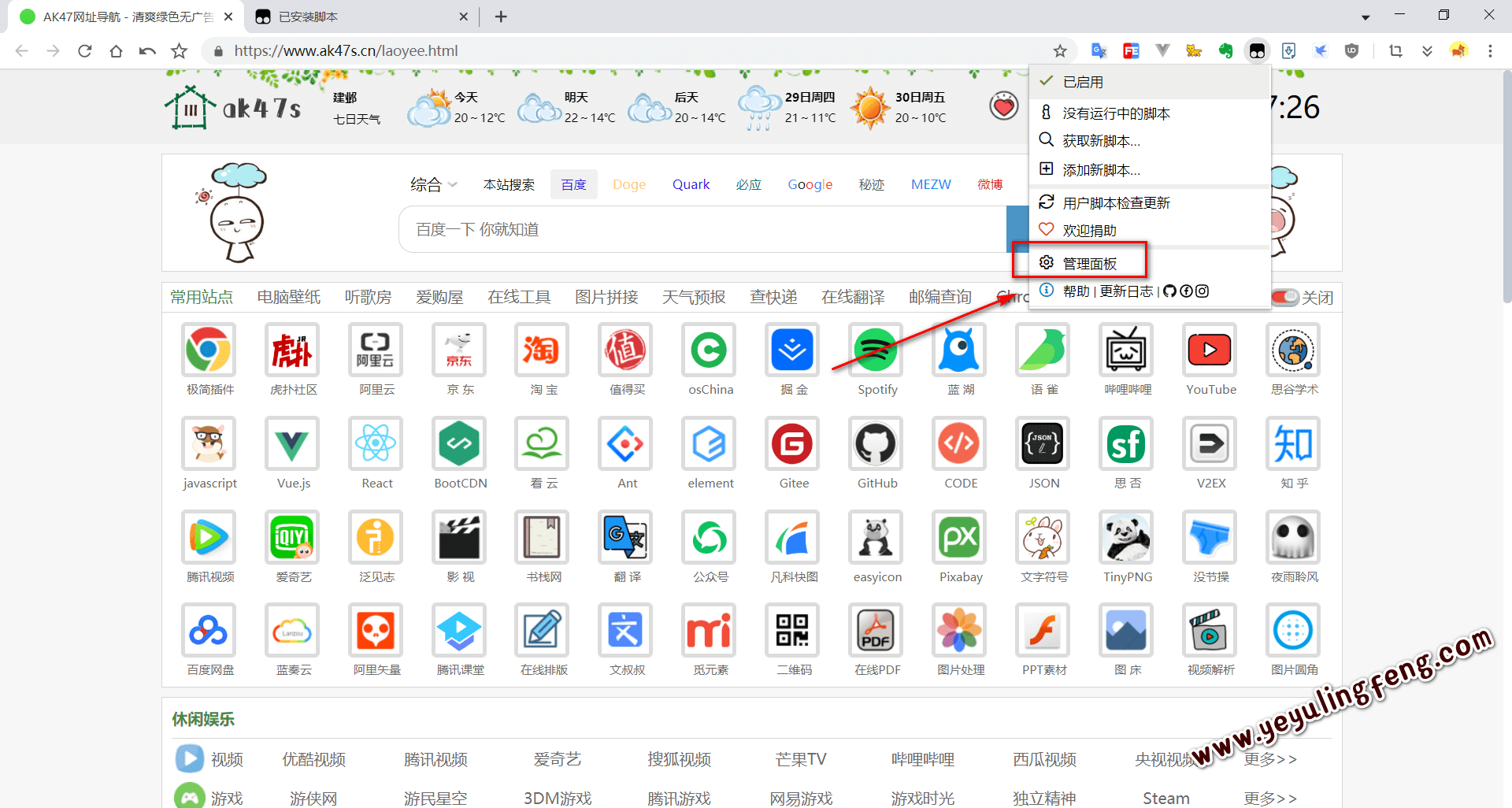This screenshot has width=1512, height=808.
Task: Select the Quark search engine tab
Action: click(x=691, y=184)
